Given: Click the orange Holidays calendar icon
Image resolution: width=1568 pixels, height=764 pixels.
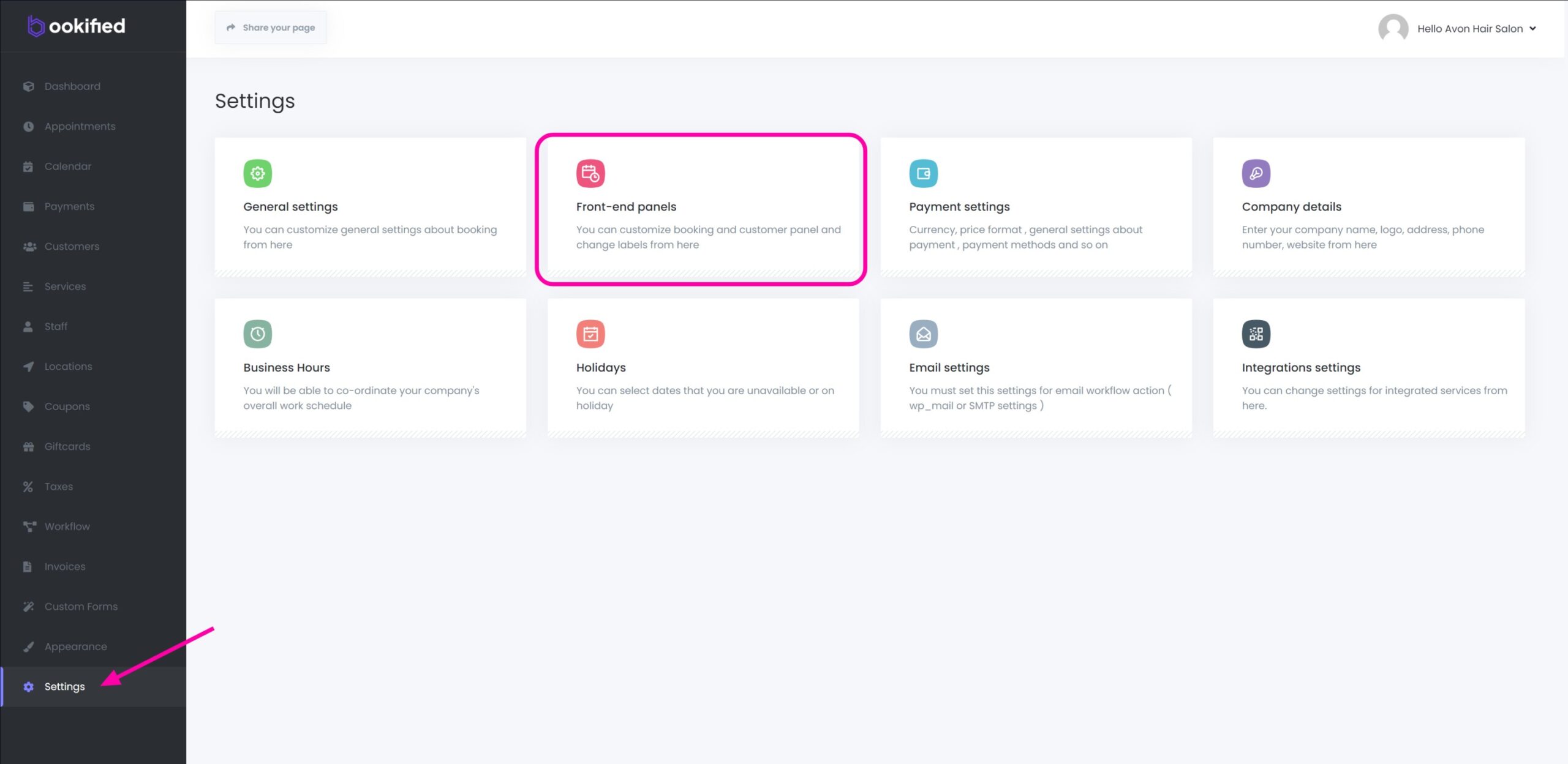Looking at the screenshot, I should [590, 334].
